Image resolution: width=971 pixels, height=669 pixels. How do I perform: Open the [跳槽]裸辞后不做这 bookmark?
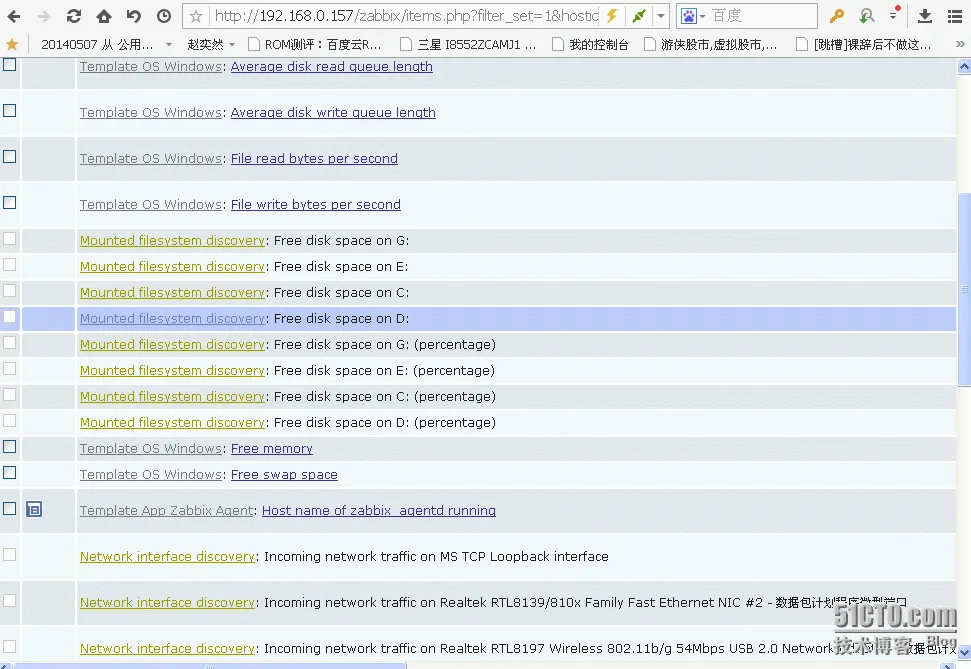(x=864, y=45)
